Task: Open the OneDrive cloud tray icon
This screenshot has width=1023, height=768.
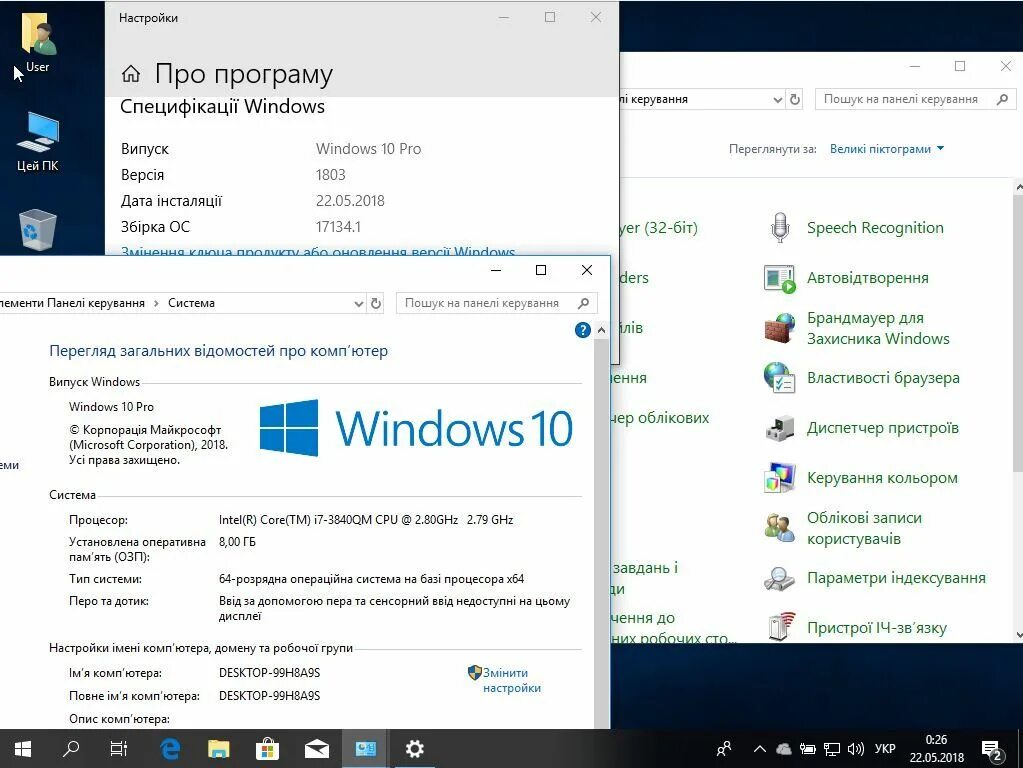Action: click(x=784, y=749)
